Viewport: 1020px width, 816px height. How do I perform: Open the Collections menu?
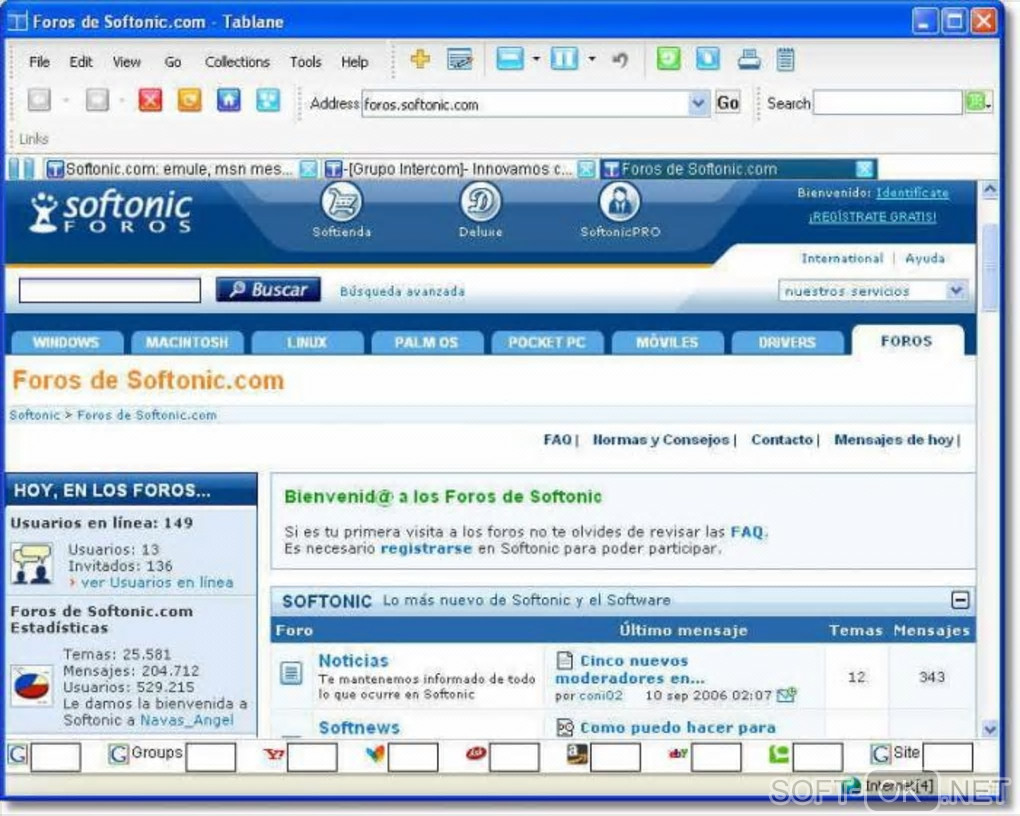(237, 62)
